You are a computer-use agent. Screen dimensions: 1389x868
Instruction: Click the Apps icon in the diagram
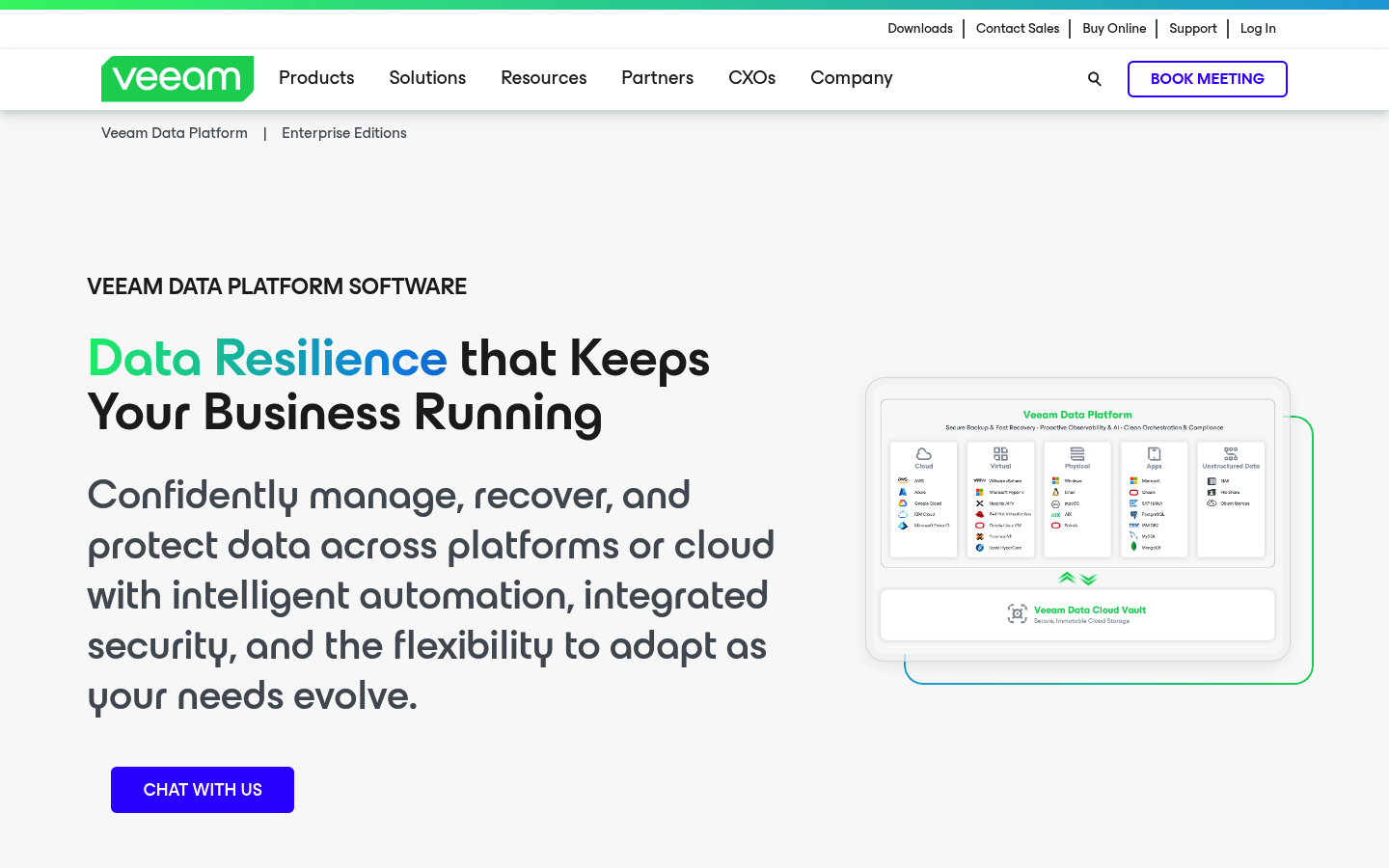pos(1154,454)
